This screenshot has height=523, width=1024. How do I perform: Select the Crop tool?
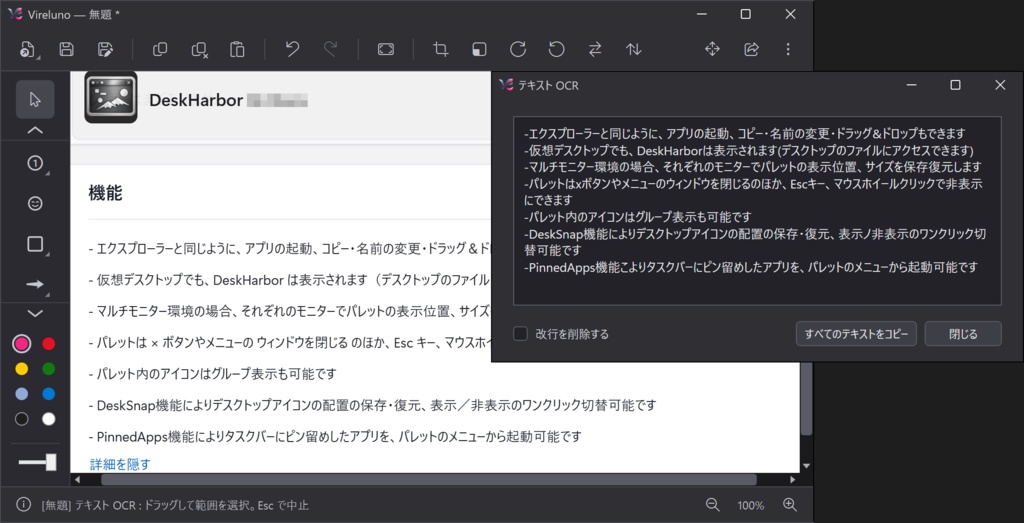coord(441,50)
